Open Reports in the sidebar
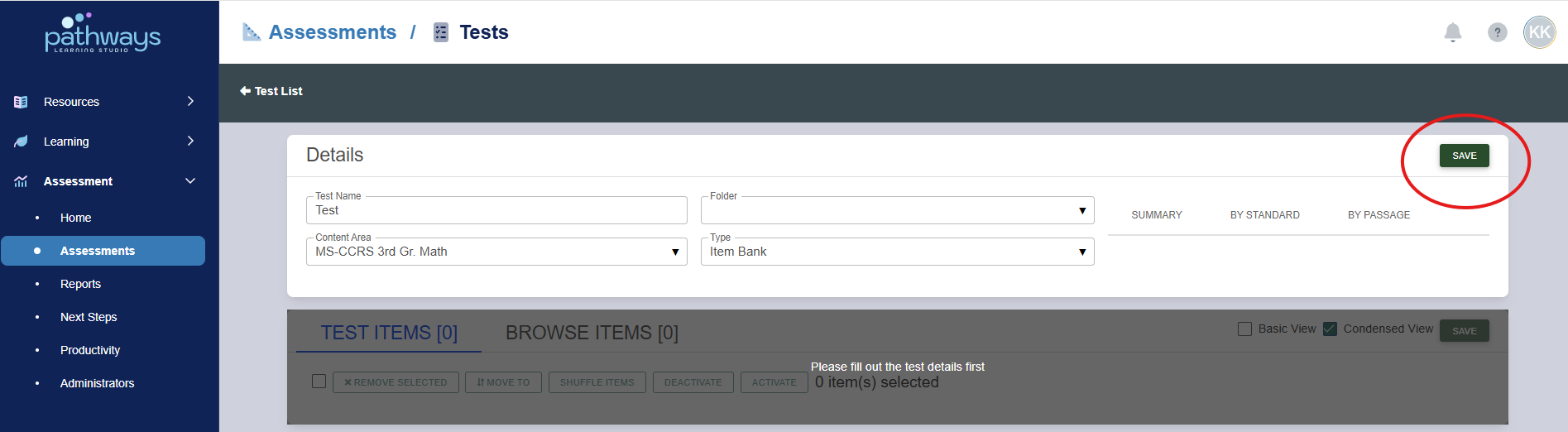 [80, 284]
